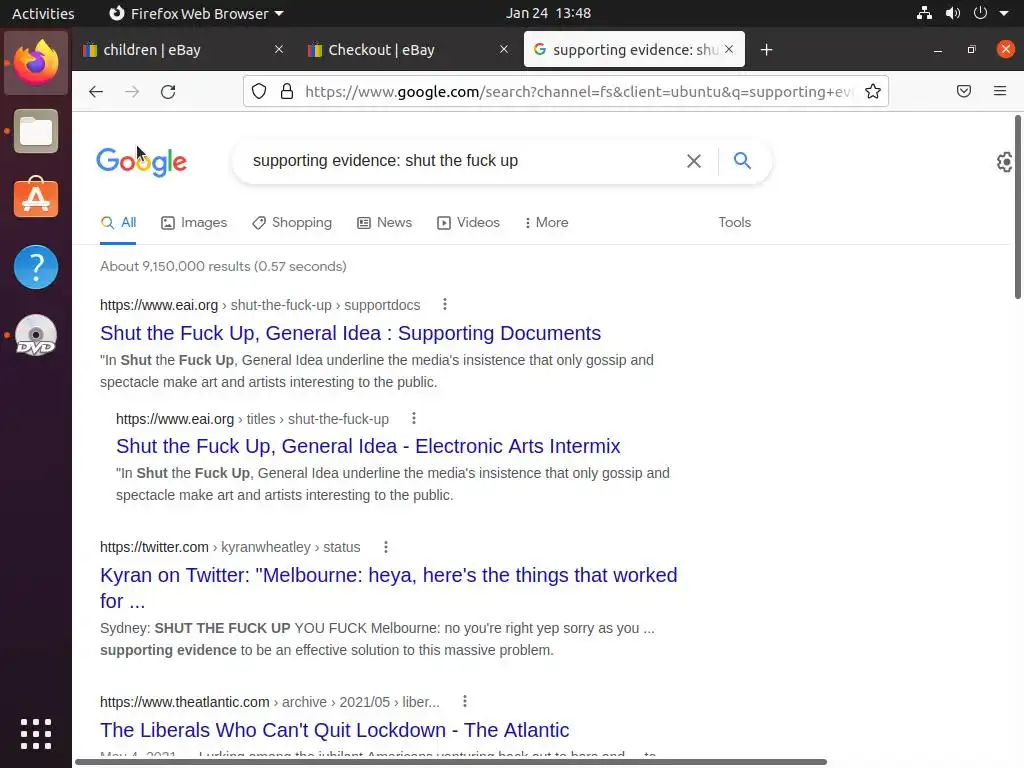The height and width of the screenshot is (768, 1024).
Task: Open the Pocket save icon
Action: point(964,91)
